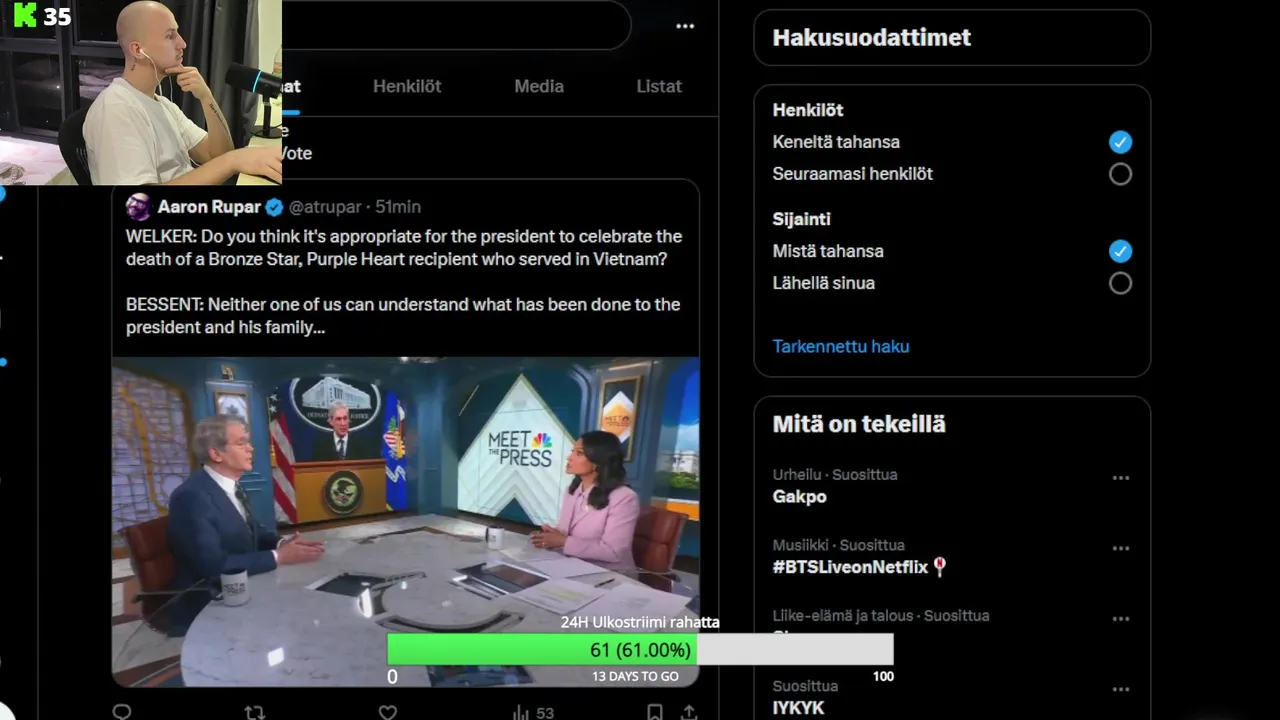The height and width of the screenshot is (720, 1280).
Task: Like the tweet with the heart icon
Action: 388,712
